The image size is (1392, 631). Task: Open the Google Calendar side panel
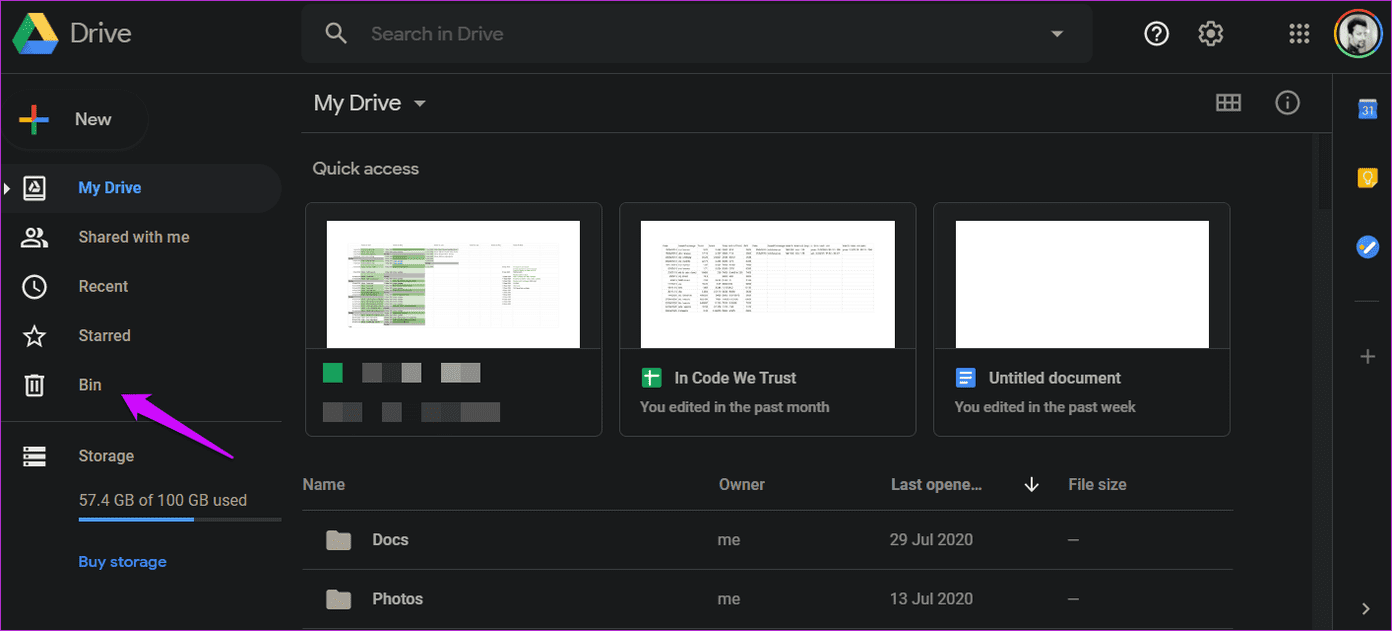pyautogui.click(x=1367, y=109)
